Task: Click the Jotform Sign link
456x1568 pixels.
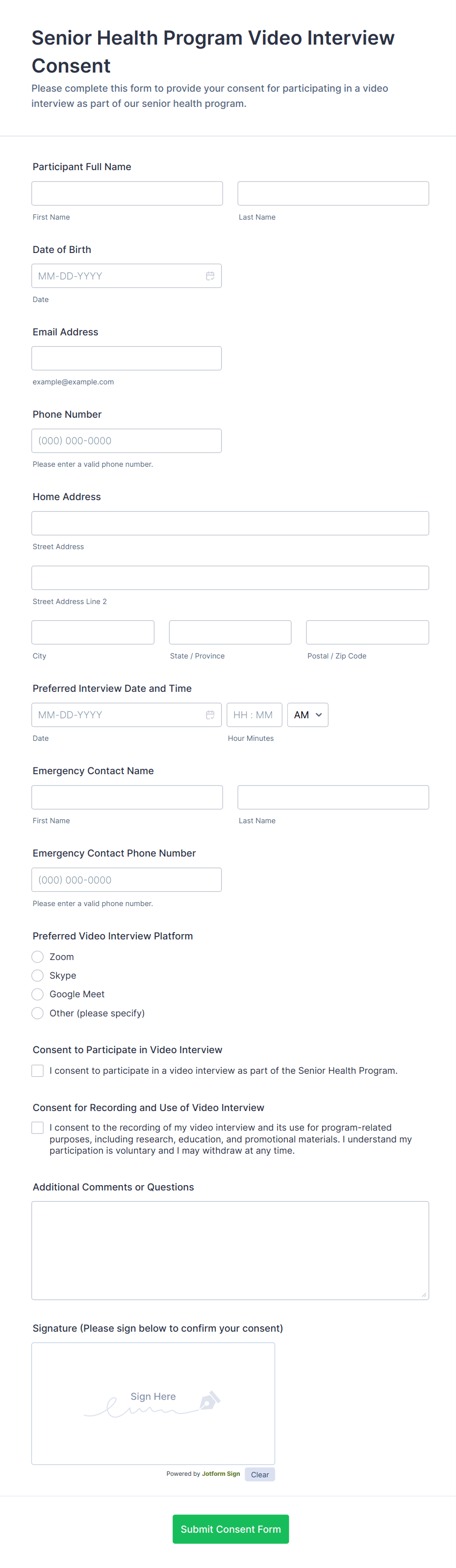Action: pyautogui.click(x=221, y=1474)
